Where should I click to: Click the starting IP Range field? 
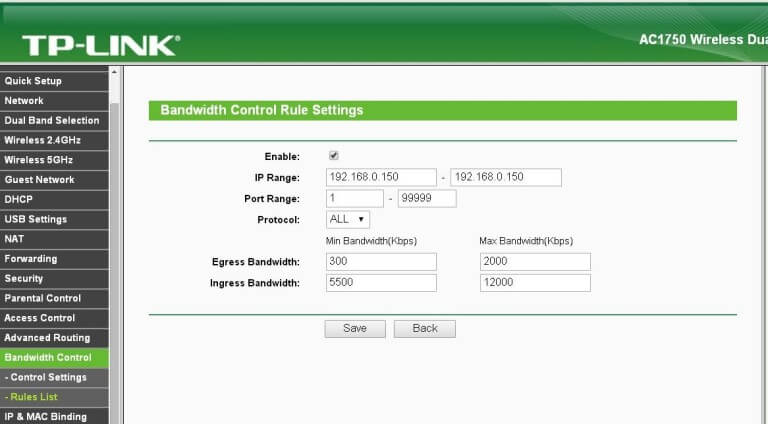(381, 177)
